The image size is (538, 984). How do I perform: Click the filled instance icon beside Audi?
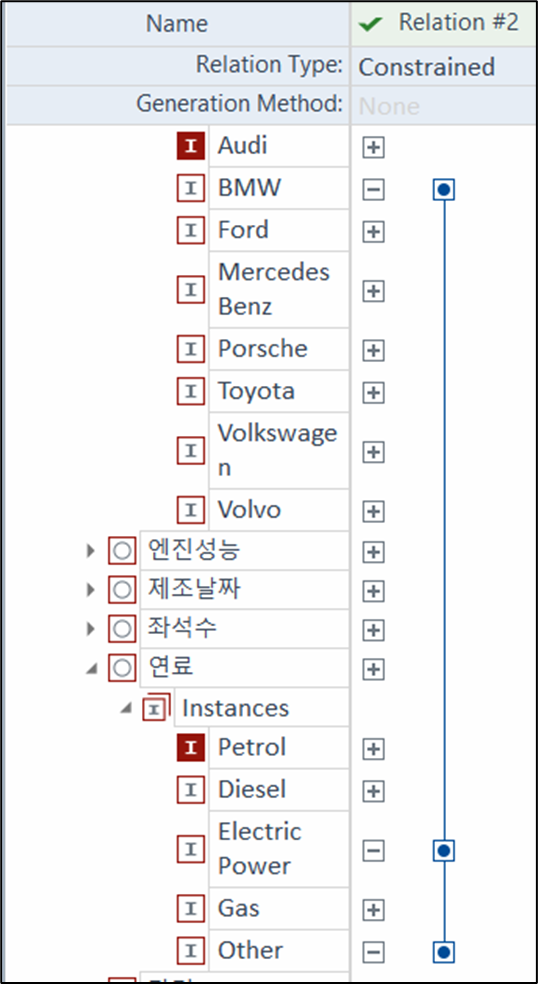click(x=191, y=146)
